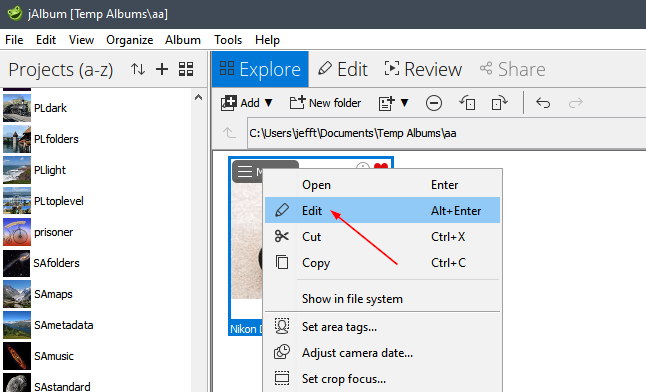
Task: Select the PLfolders project
Action: point(56,139)
